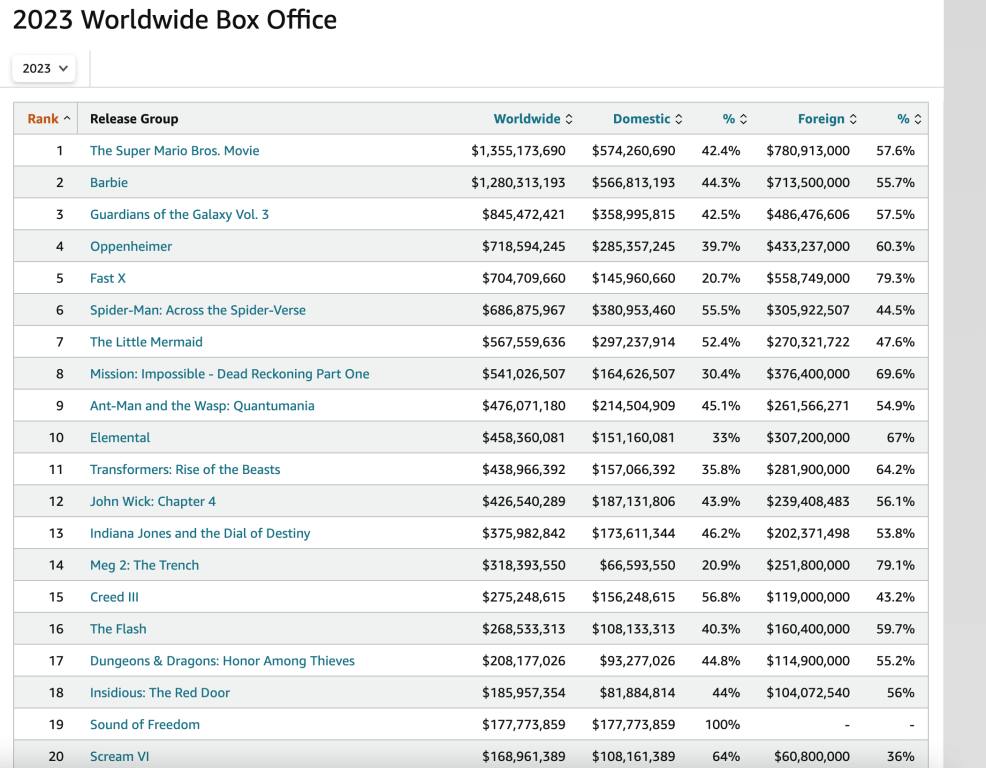Select the Fast X title
This screenshot has height=768, width=986.
[108, 279]
